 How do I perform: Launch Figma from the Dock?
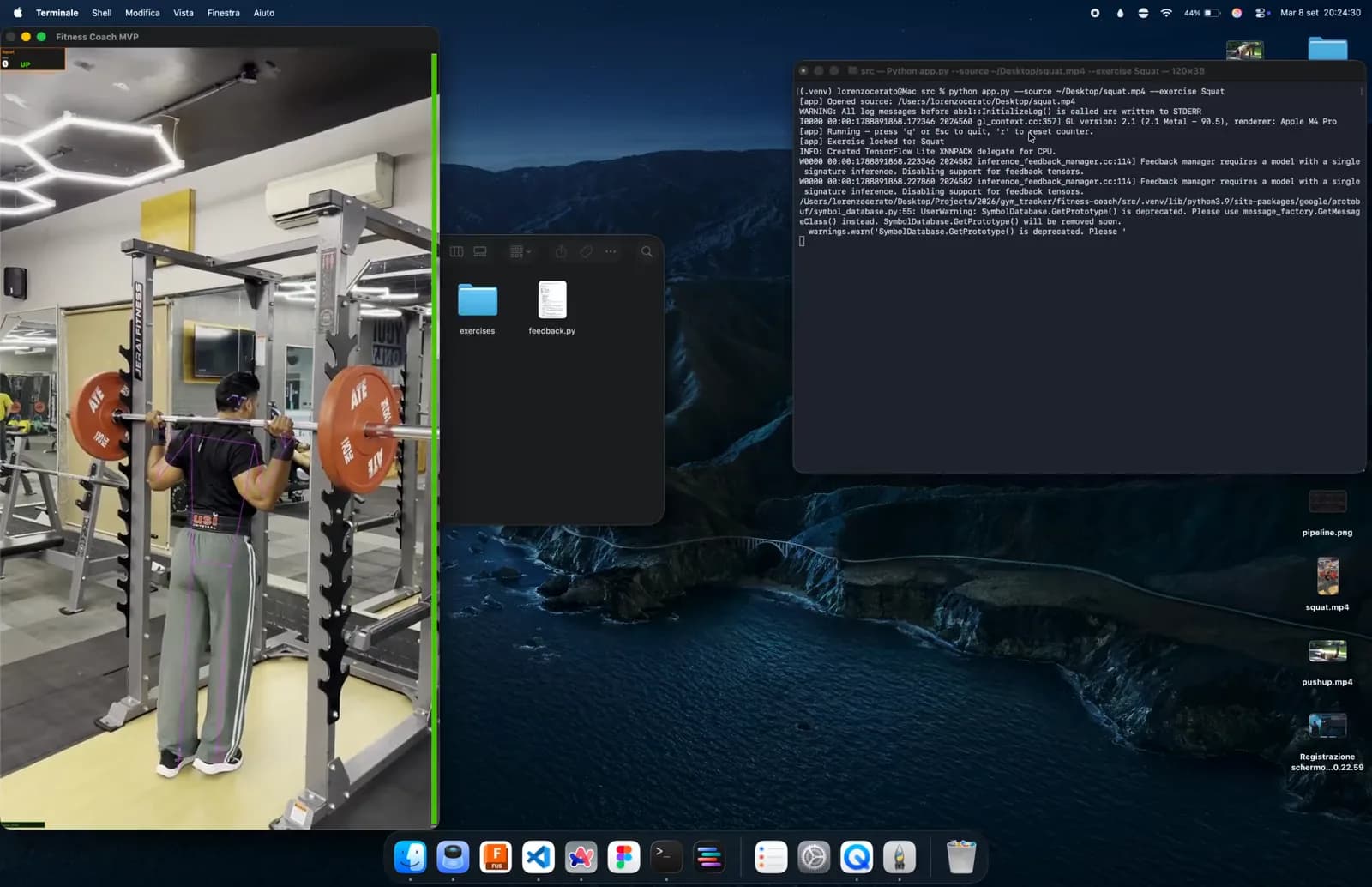pos(623,856)
